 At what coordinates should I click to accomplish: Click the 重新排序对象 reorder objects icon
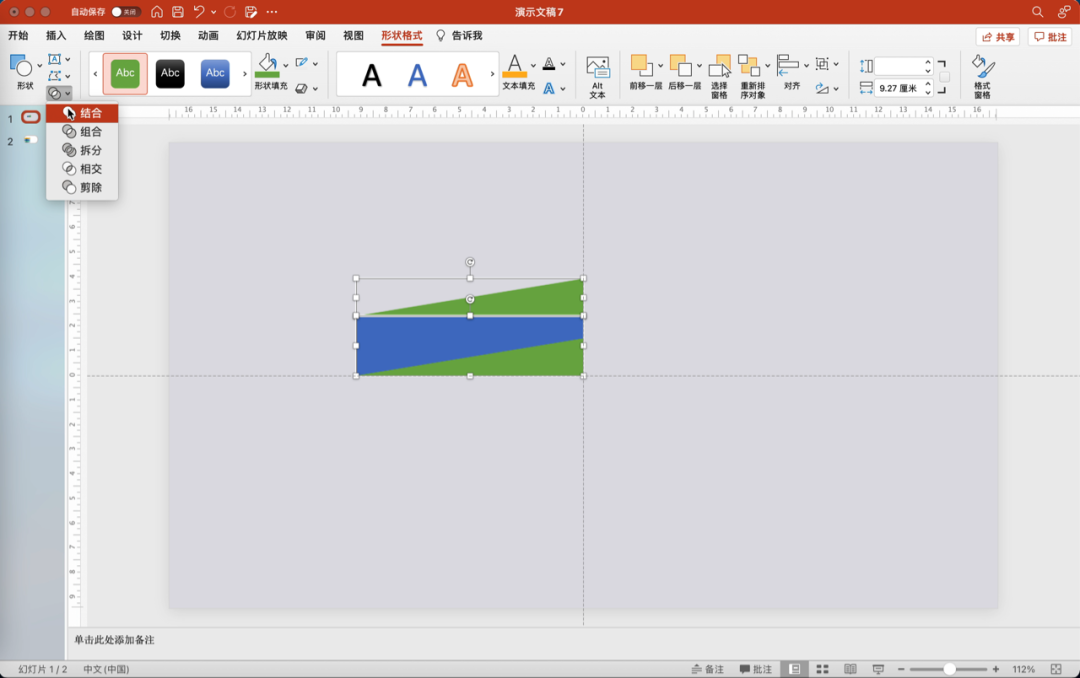tap(749, 66)
